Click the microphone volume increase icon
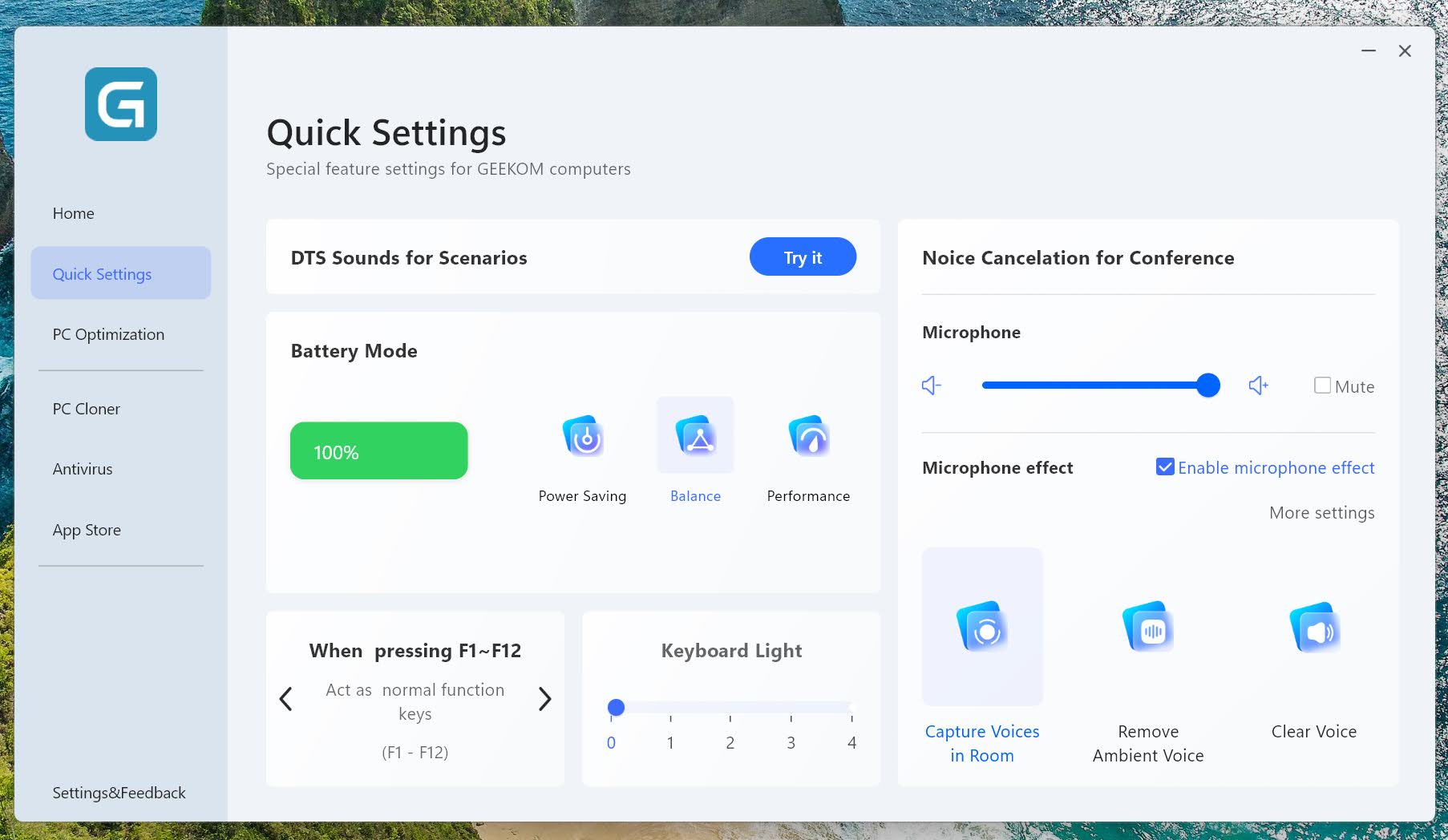1448x840 pixels. pos(1258,386)
